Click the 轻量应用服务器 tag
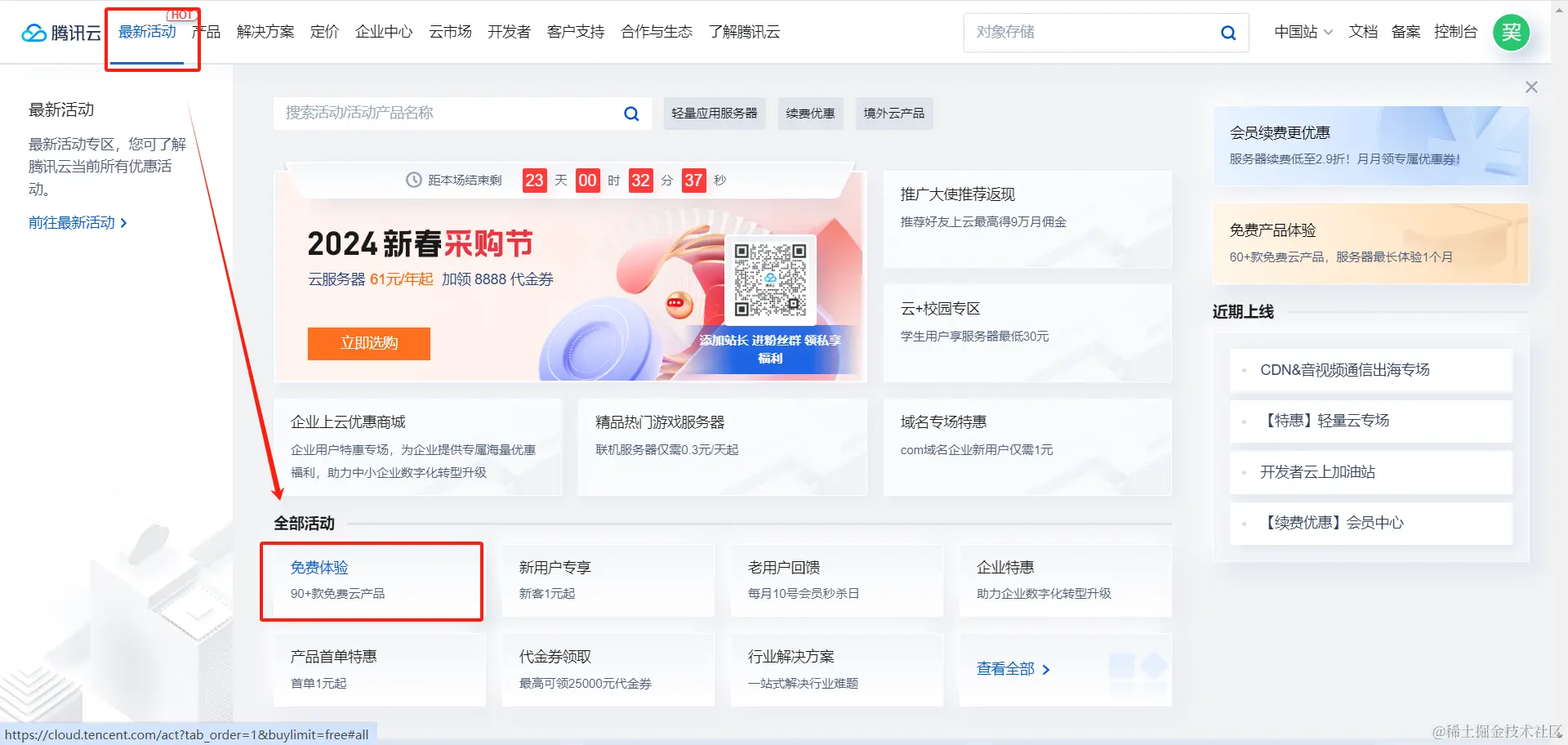 (x=715, y=114)
